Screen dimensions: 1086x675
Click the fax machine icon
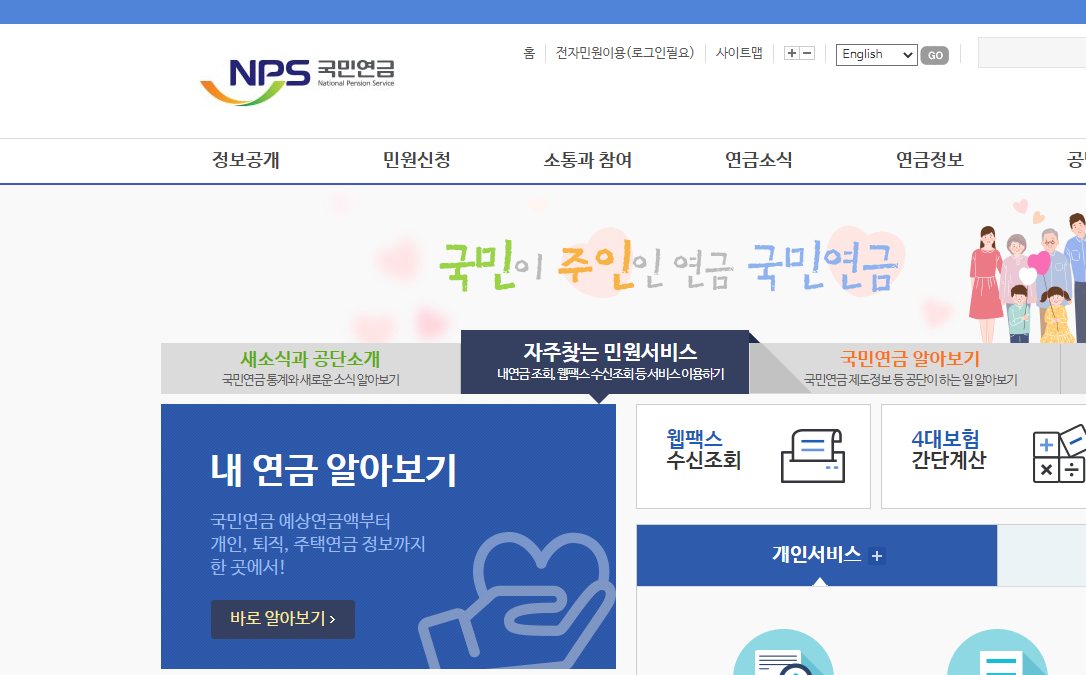[x=813, y=456]
